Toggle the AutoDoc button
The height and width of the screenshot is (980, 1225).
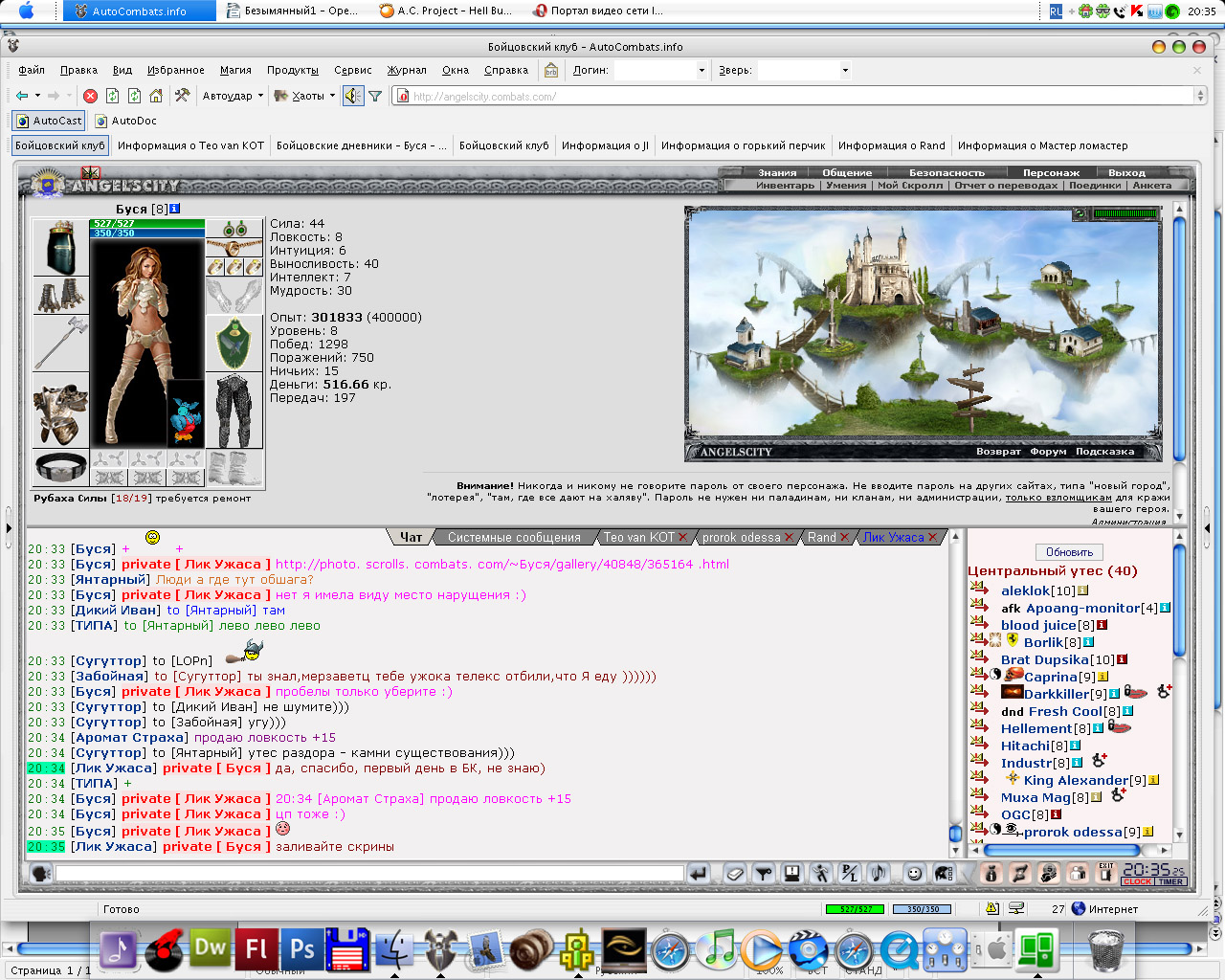click(126, 121)
